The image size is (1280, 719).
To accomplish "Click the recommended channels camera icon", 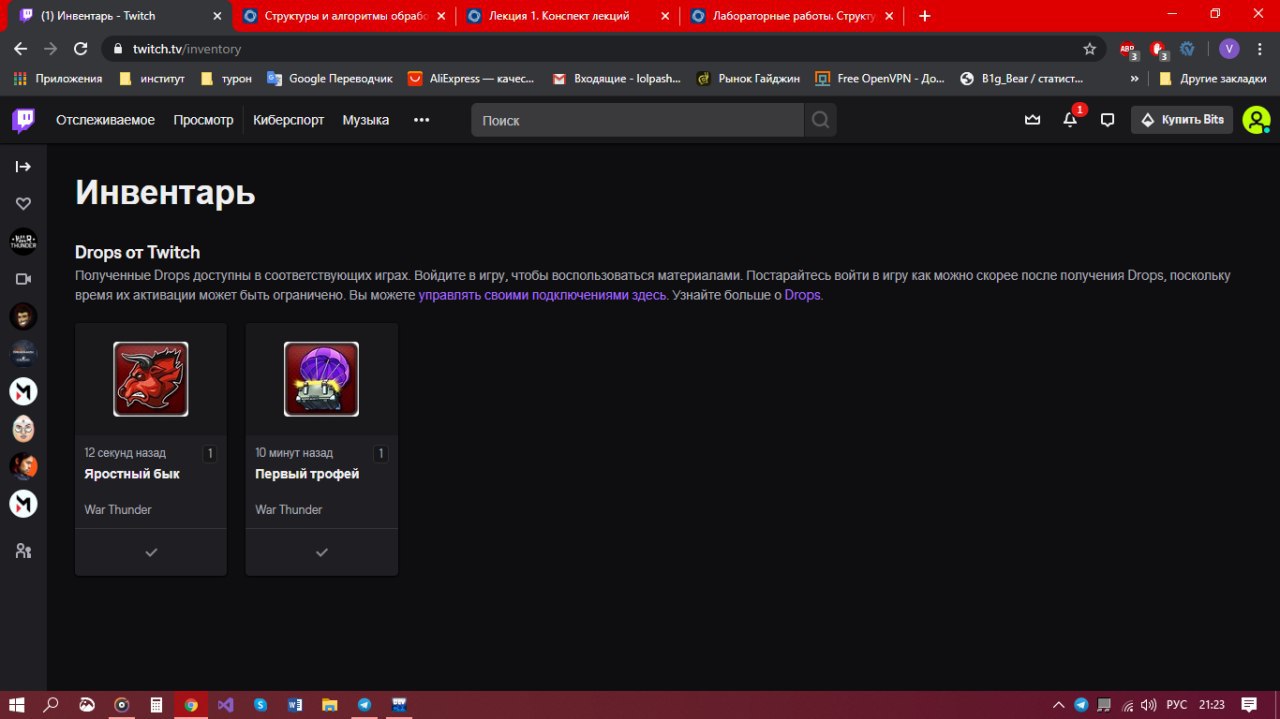I will [23, 279].
